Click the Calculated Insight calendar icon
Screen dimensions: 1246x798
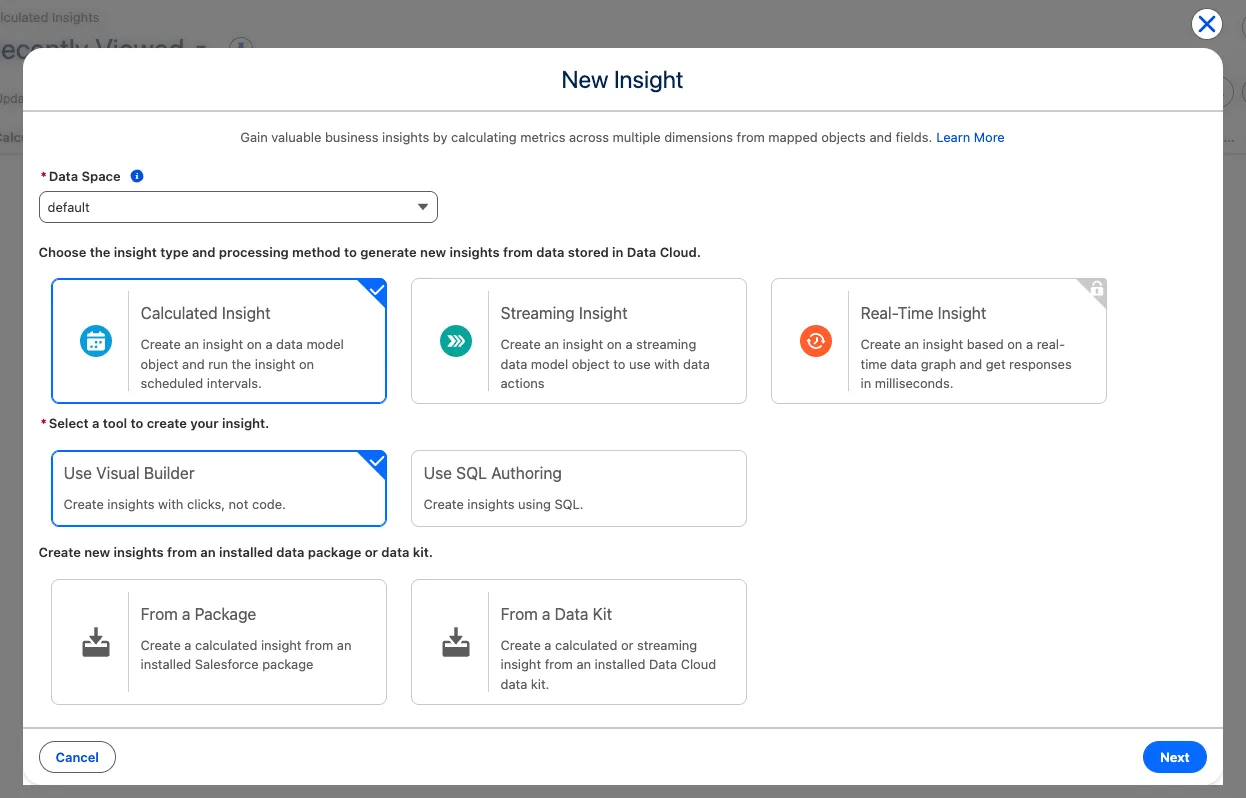(x=96, y=341)
